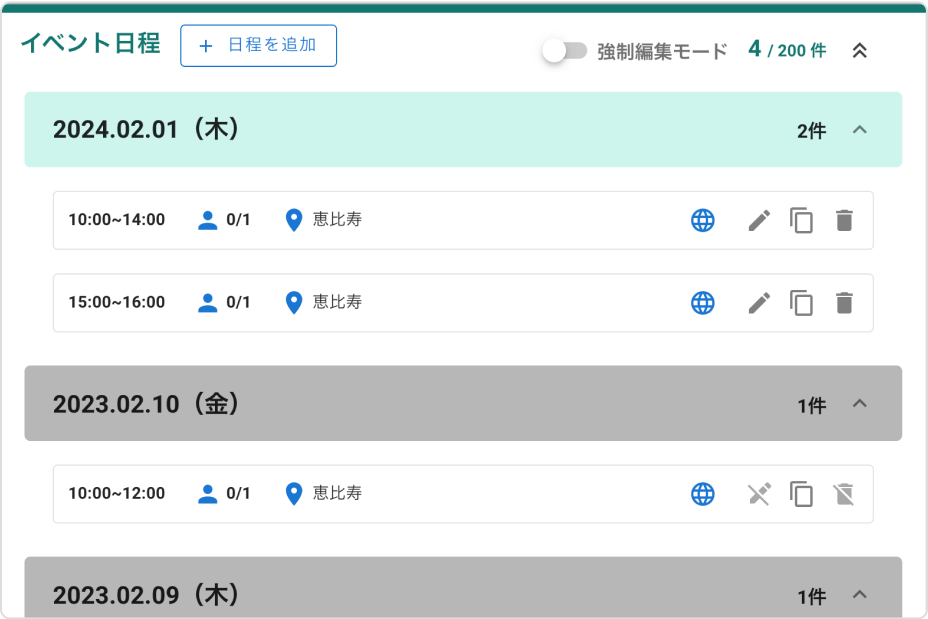Copy the 10:00~12:00 schedule on 2023.02.10
The height and width of the screenshot is (619, 928).
tap(801, 494)
